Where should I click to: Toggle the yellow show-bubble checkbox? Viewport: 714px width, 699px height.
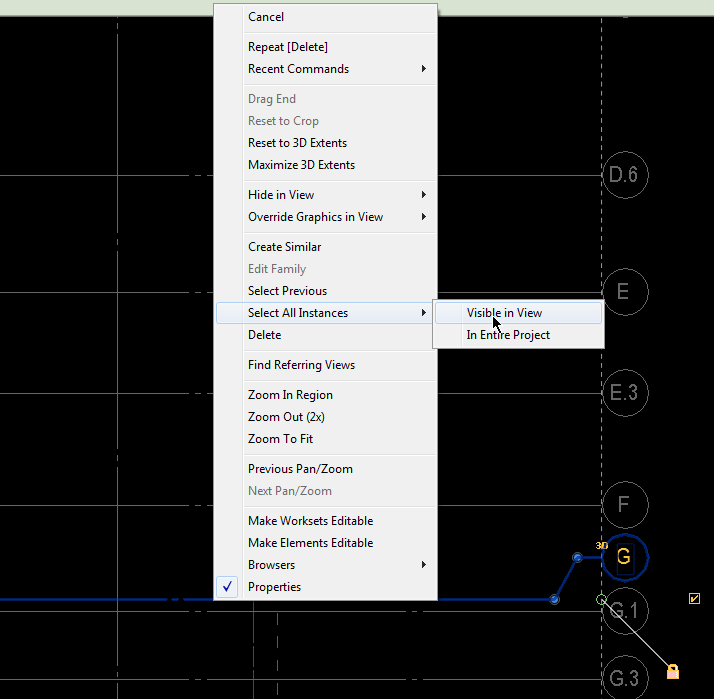694,599
